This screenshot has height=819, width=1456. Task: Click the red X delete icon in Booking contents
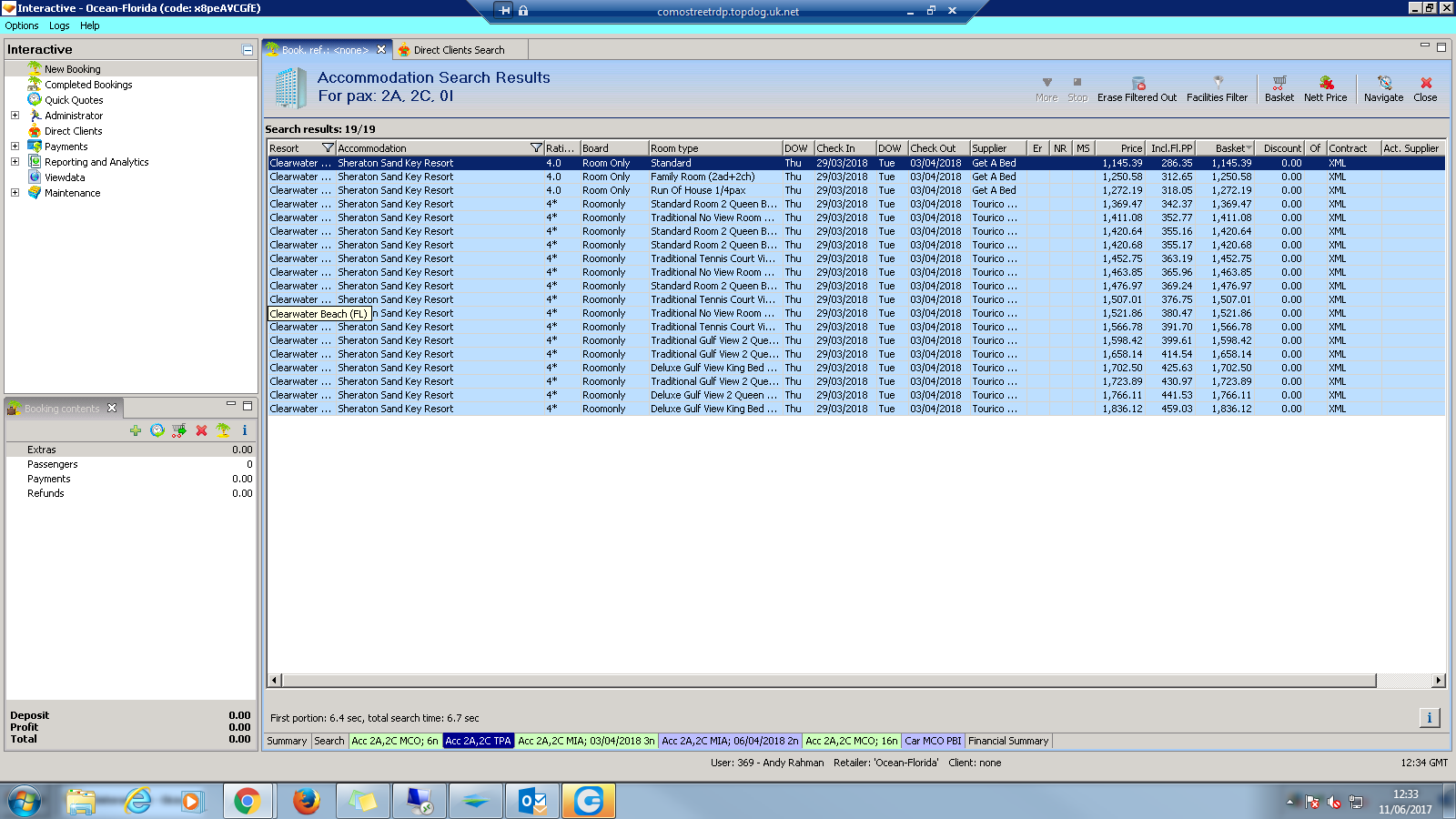(201, 430)
